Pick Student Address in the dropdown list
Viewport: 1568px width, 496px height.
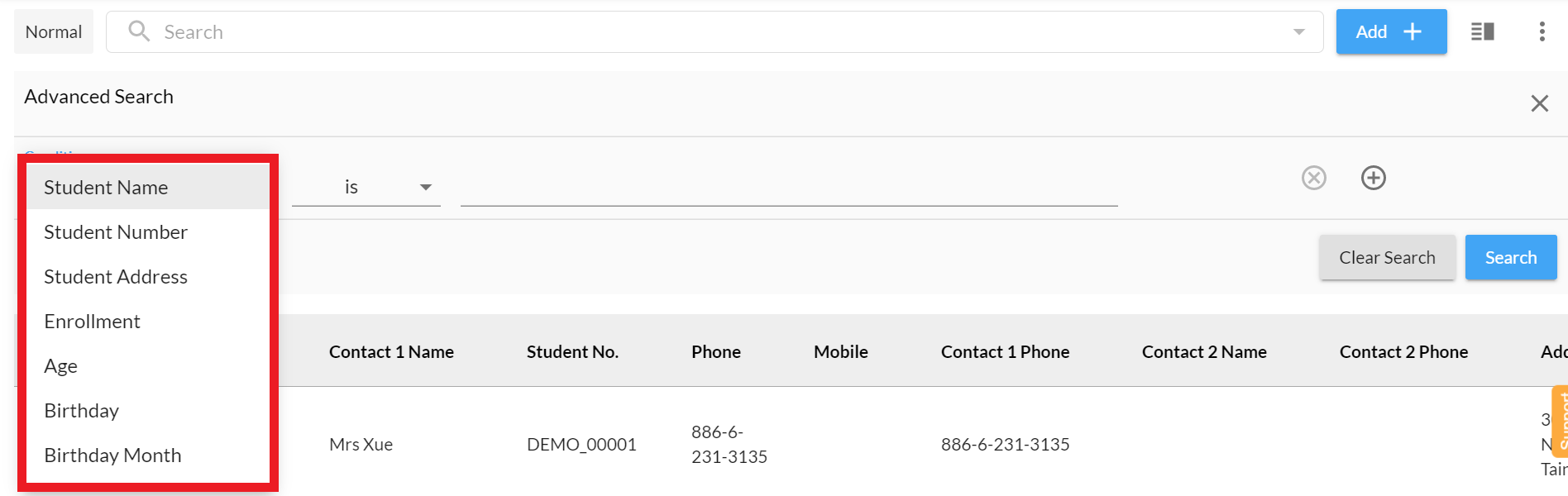pyautogui.click(x=116, y=277)
